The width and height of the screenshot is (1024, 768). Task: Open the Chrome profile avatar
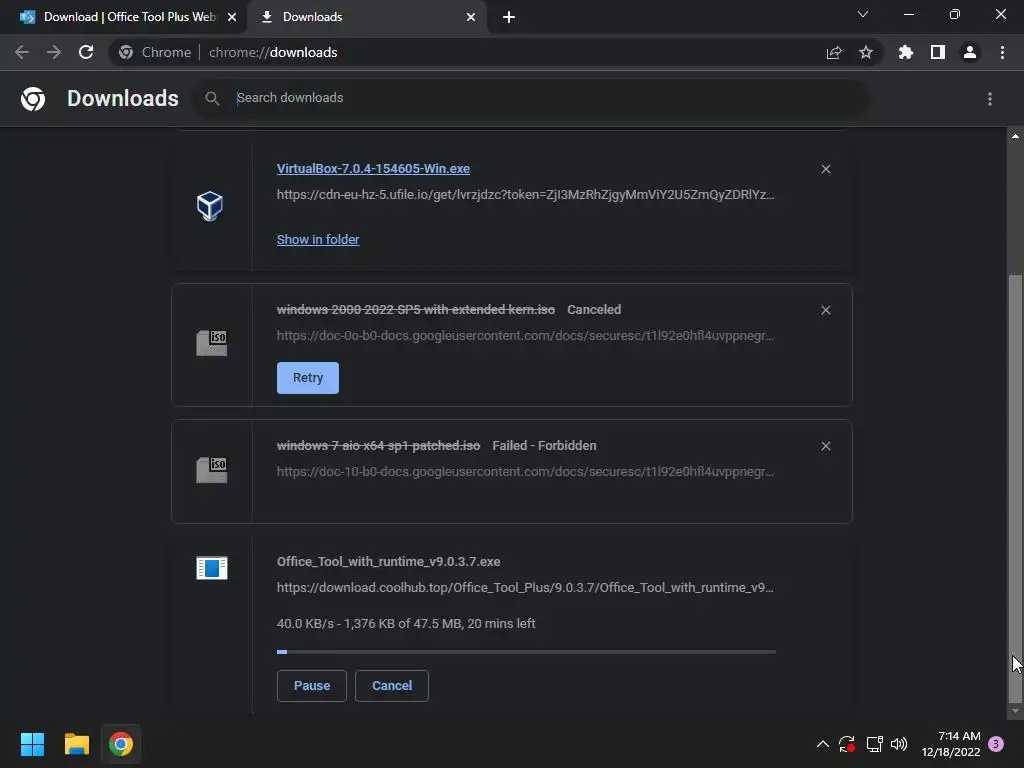pyautogui.click(x=970, y=52)
